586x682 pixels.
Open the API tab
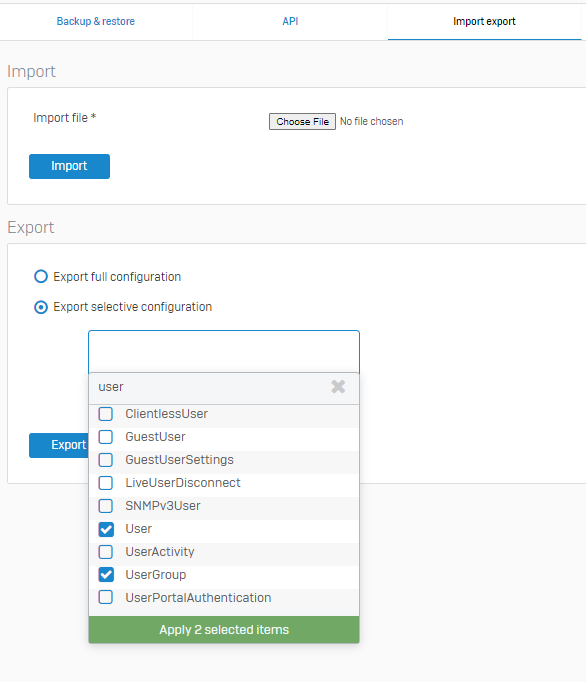coord(290,21)
